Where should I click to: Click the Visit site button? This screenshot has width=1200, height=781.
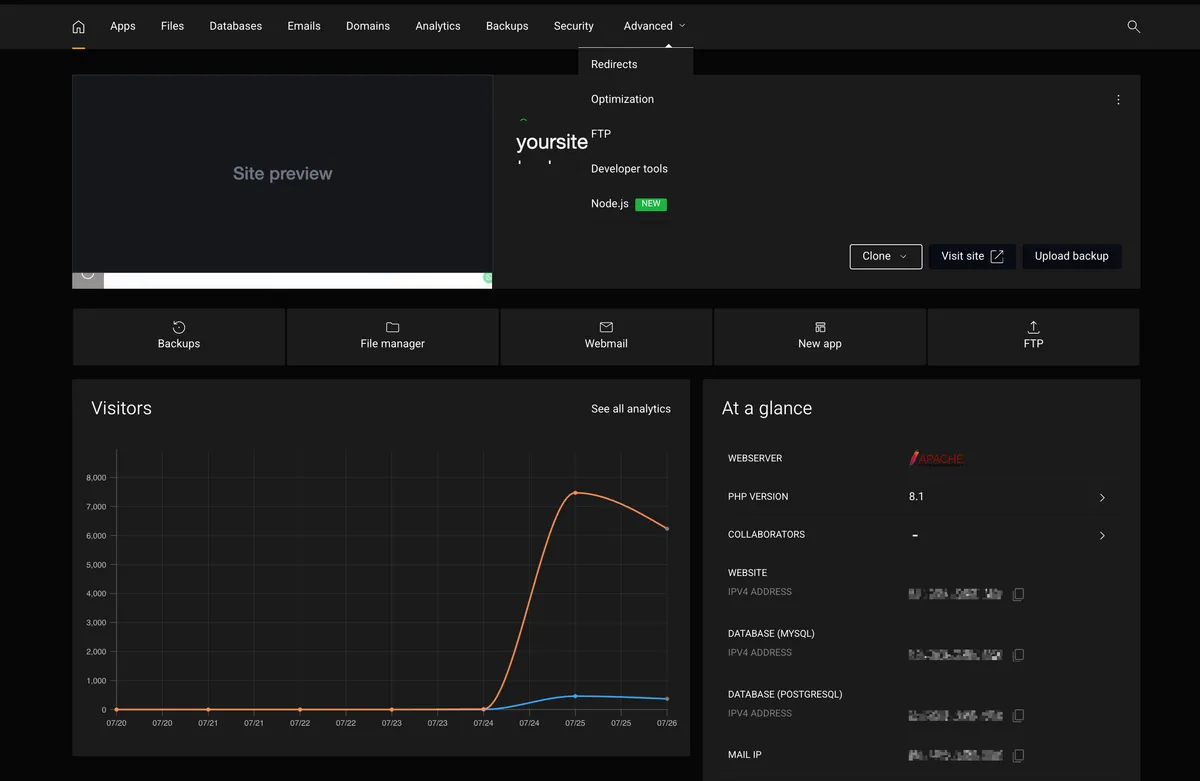(972, 256)
